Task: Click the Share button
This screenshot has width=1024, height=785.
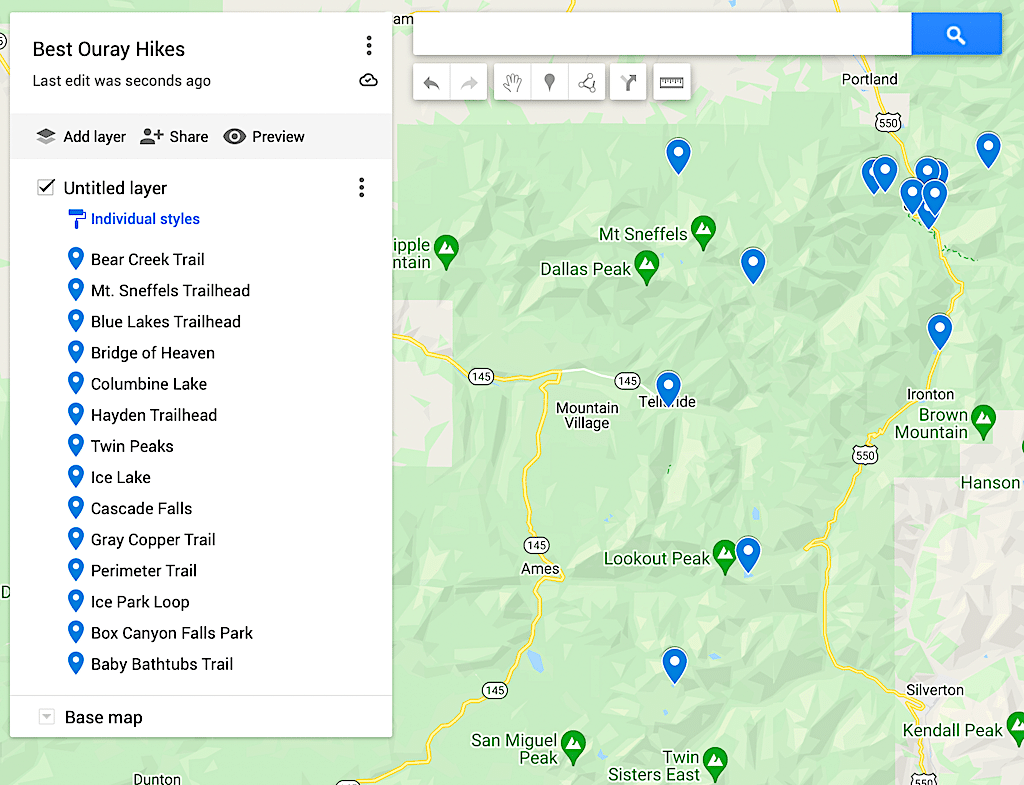Action: tap(175, 137)
